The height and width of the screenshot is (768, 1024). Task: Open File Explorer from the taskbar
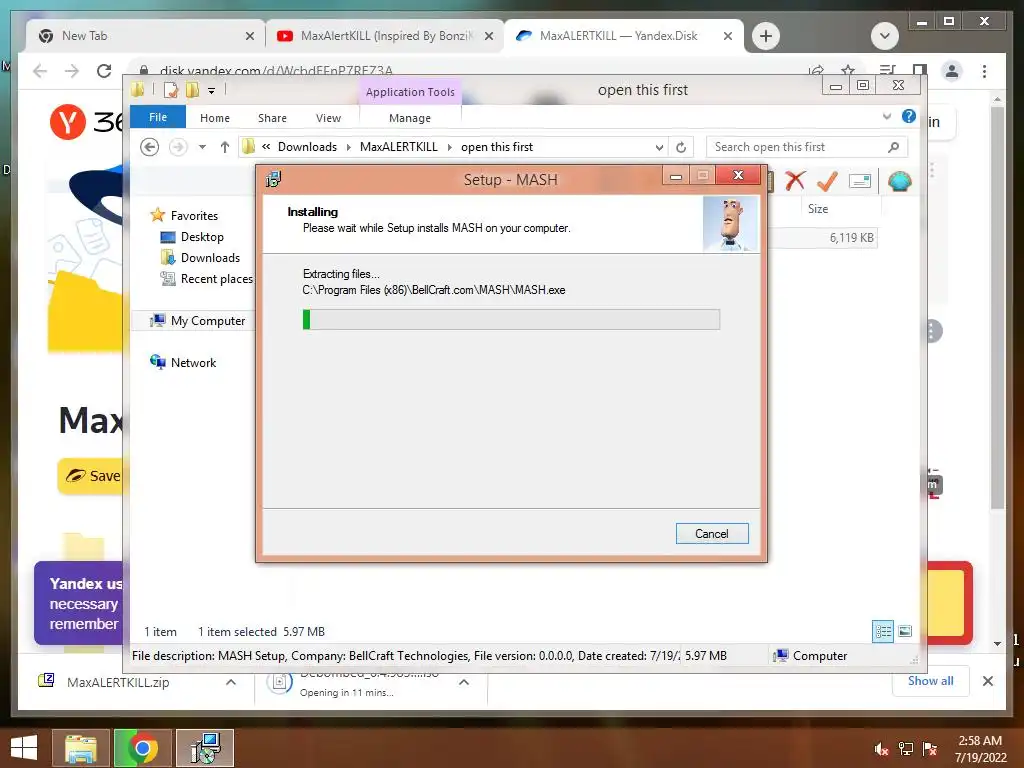tap(81, 748)
